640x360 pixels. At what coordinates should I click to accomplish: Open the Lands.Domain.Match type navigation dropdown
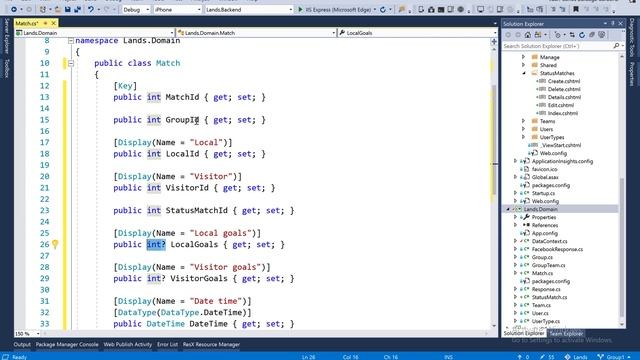(256, 33)
